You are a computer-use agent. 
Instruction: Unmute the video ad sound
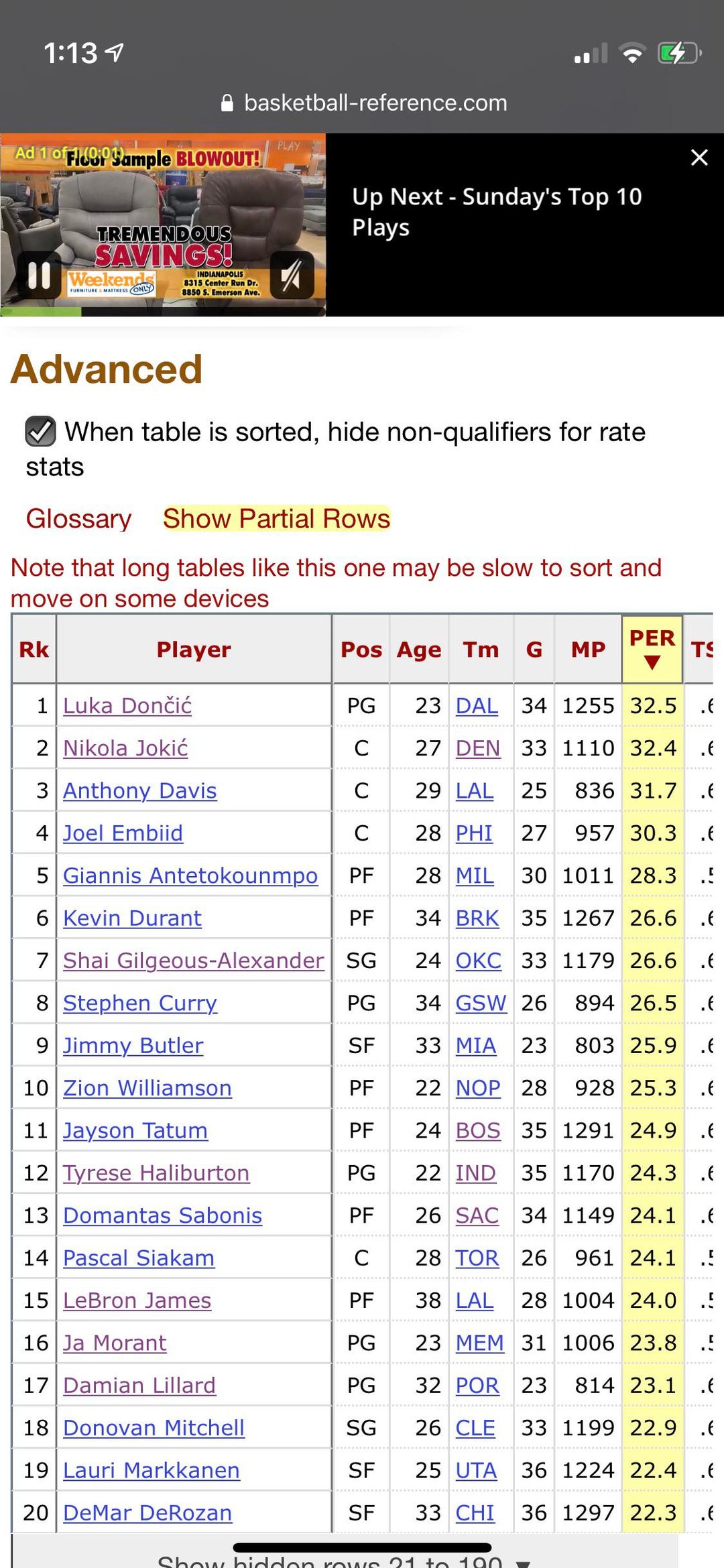[x=292, y=276]
